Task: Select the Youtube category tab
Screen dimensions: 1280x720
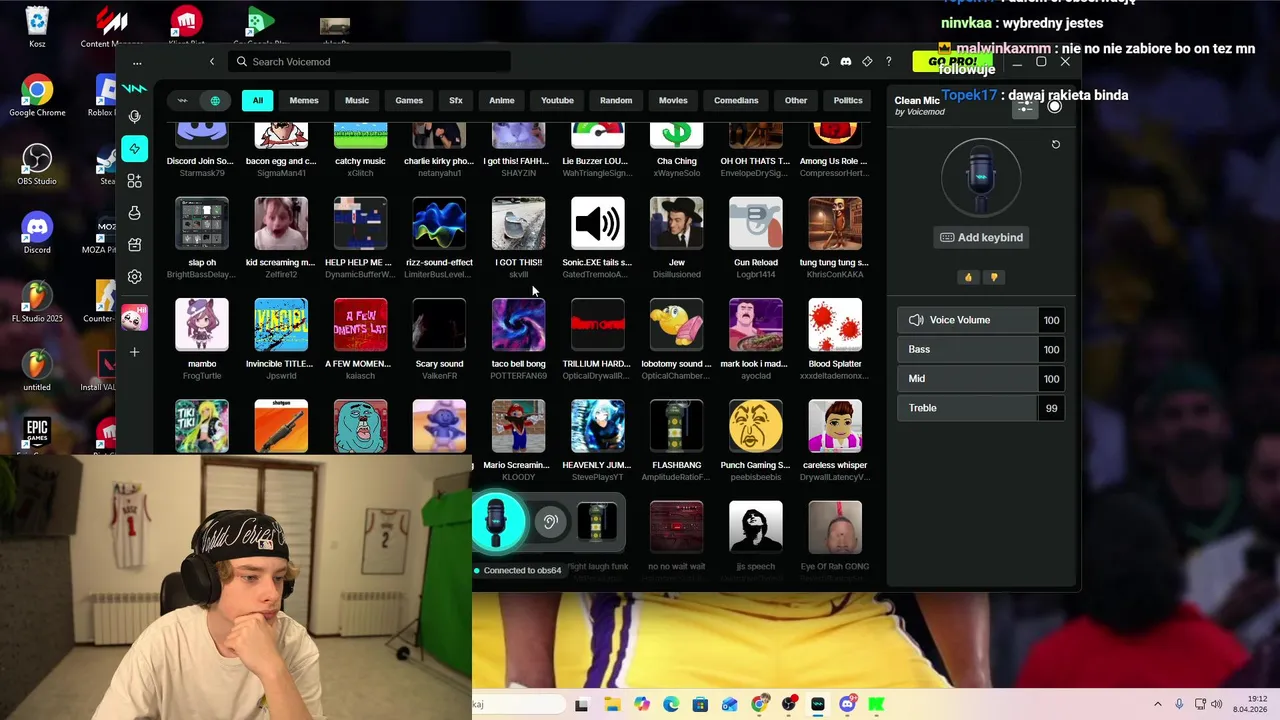Action: [x=557, y=100]
